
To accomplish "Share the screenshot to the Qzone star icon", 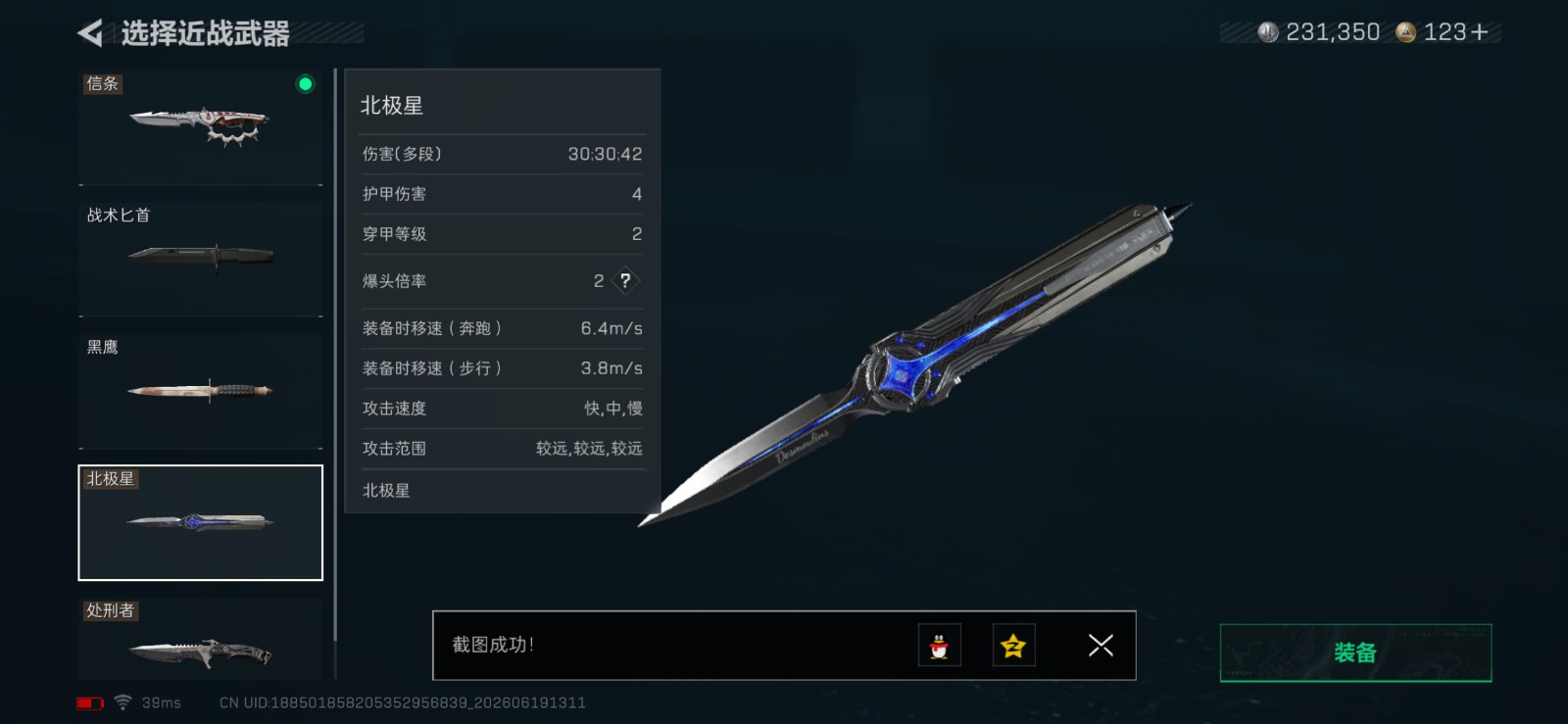I will pyautogui.click(x=1013, y=645).
